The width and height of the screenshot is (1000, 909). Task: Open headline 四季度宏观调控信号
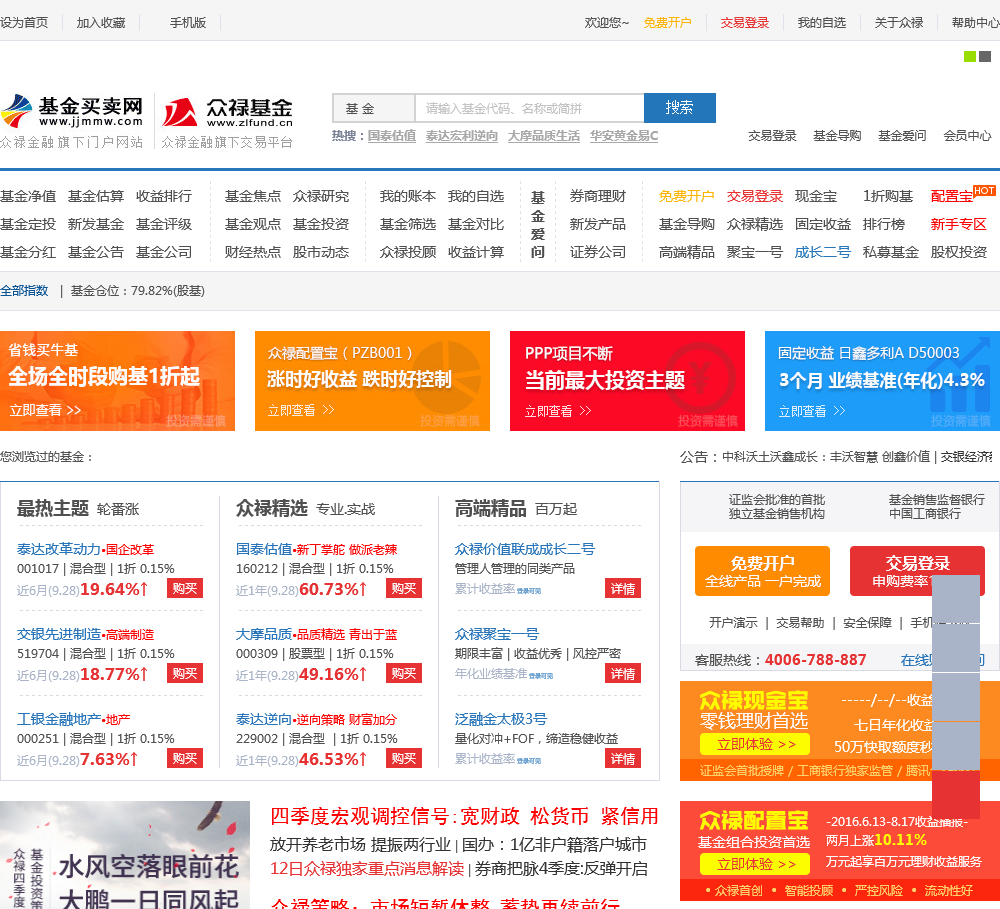[464, 817]
